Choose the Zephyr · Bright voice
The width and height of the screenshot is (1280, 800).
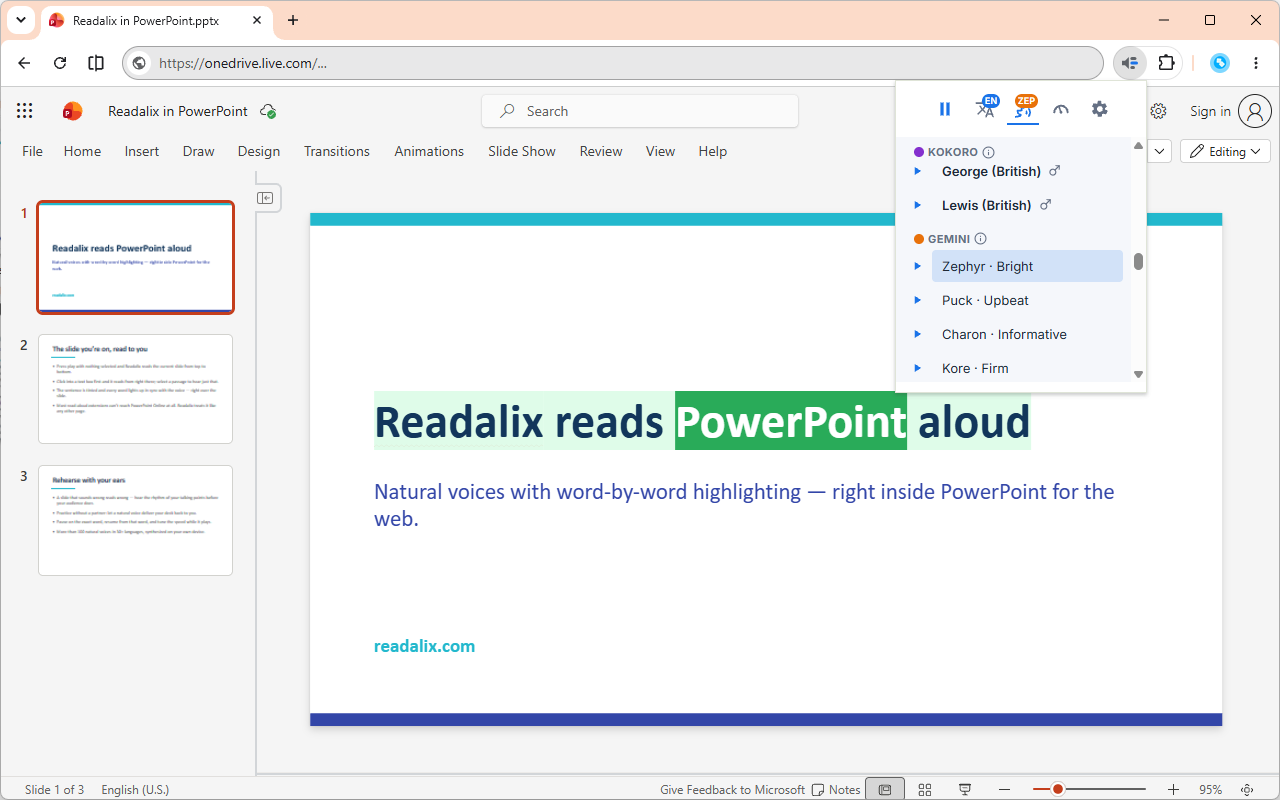[1027, 266]
